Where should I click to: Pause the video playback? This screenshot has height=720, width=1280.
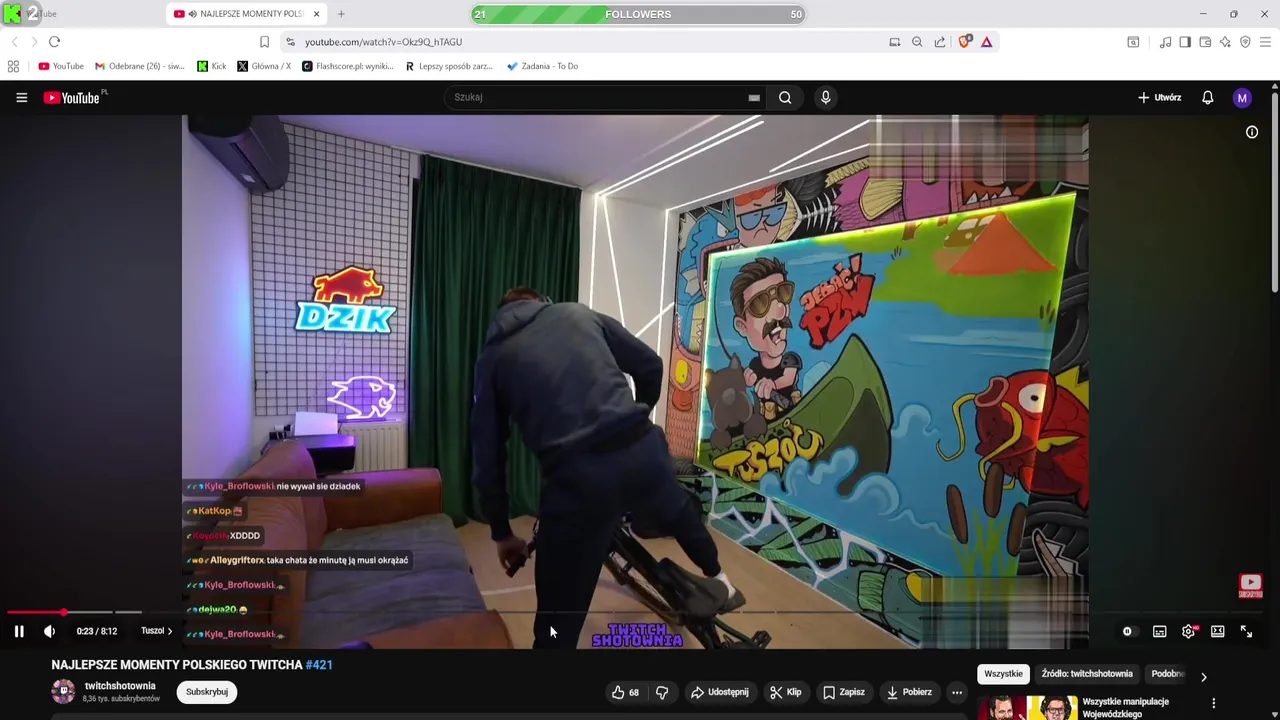(19, 631)
